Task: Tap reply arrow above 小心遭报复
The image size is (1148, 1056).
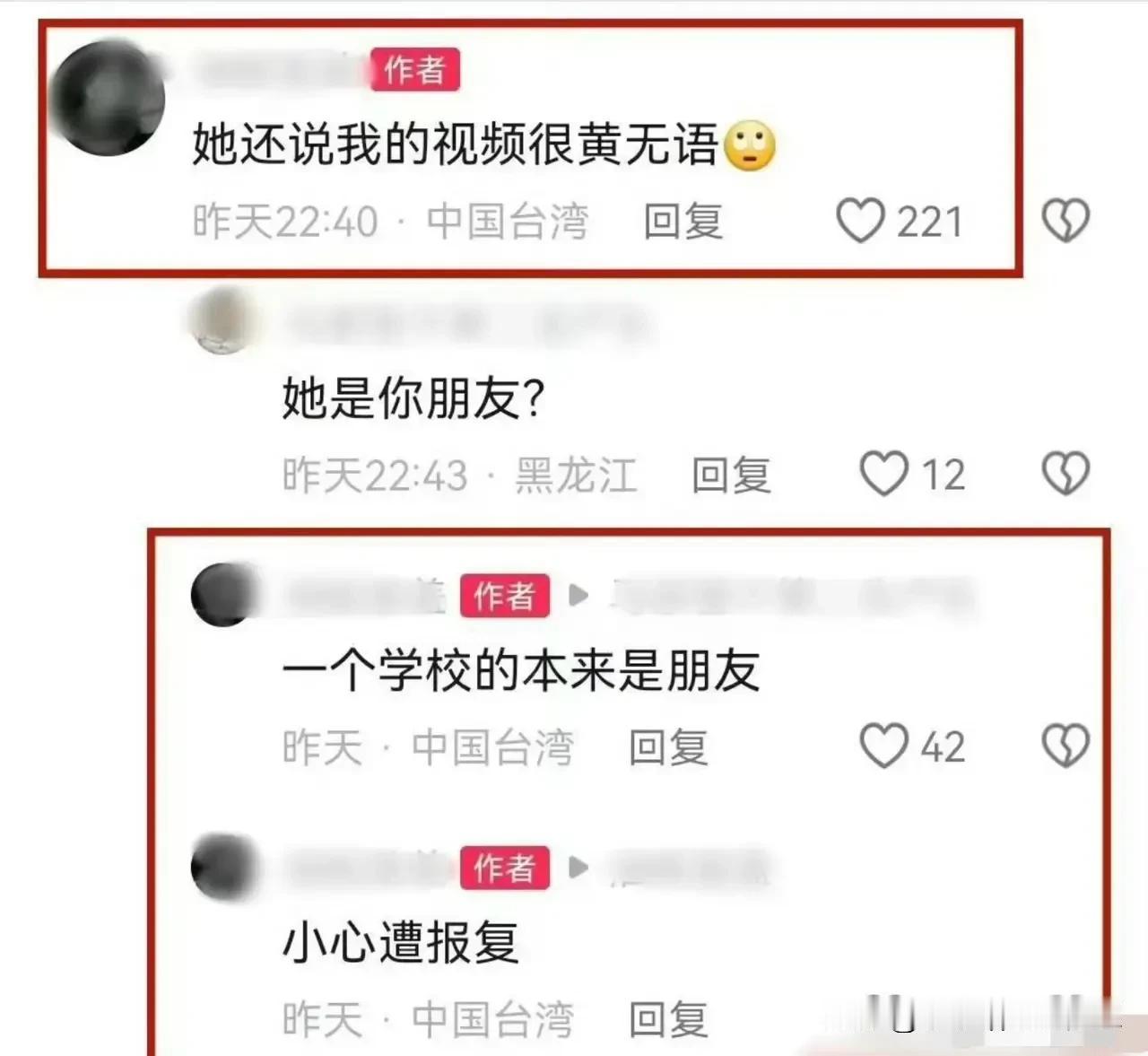Action: tap(578, 868)
